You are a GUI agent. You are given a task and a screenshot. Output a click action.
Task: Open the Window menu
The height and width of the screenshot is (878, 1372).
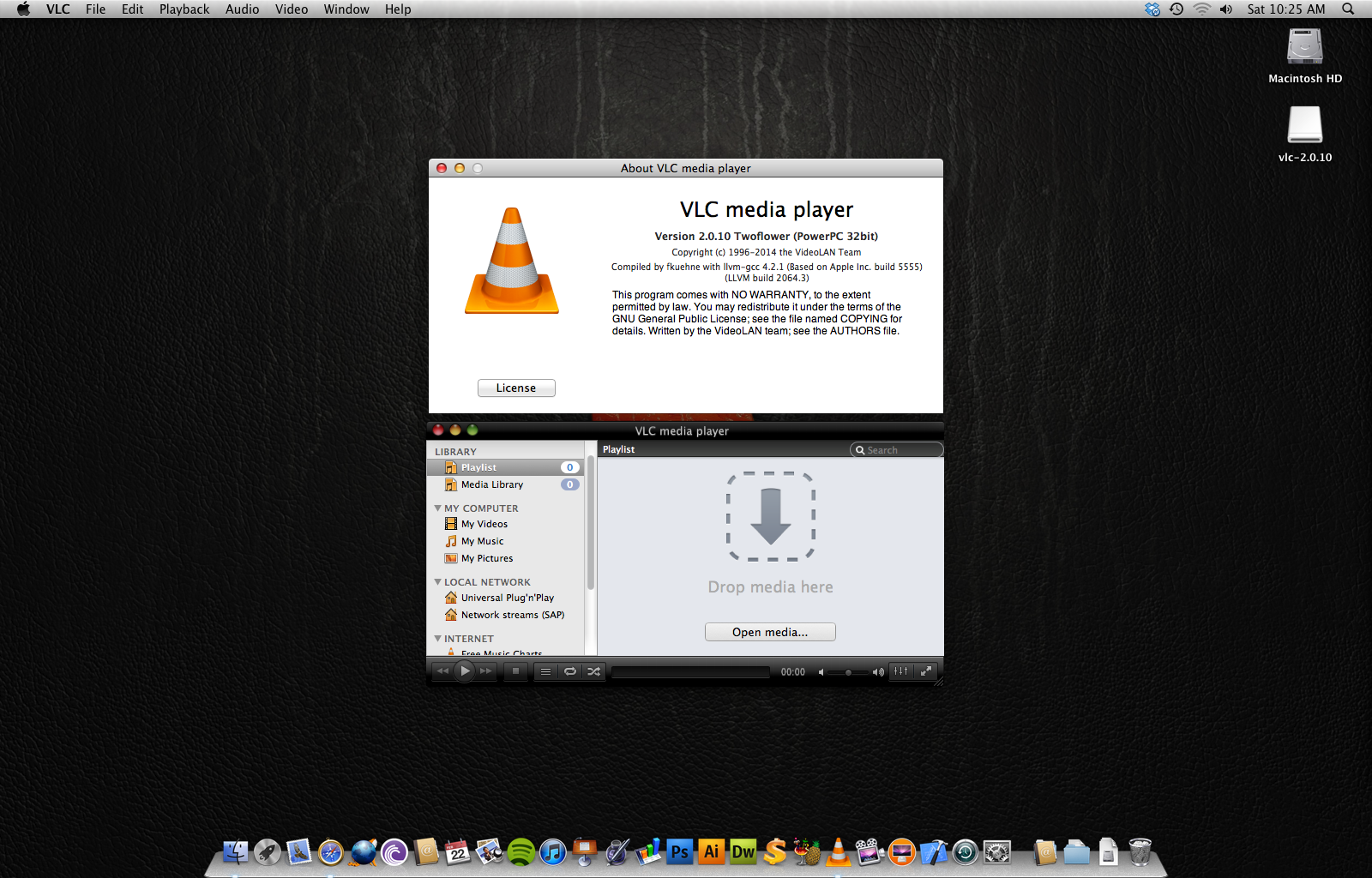[346, 9]
